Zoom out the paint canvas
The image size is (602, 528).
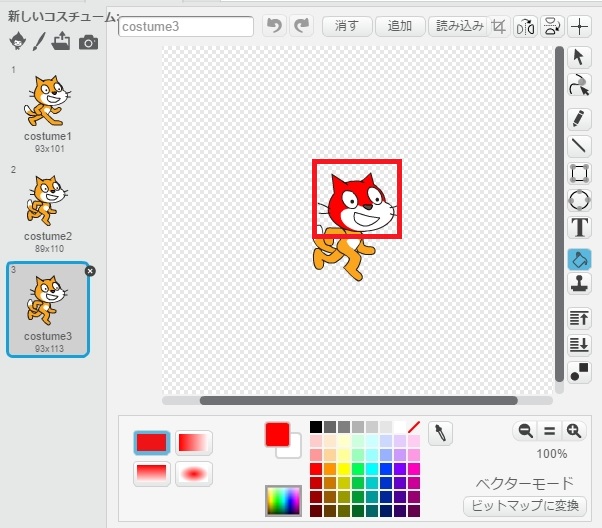[x=525, y=431]
